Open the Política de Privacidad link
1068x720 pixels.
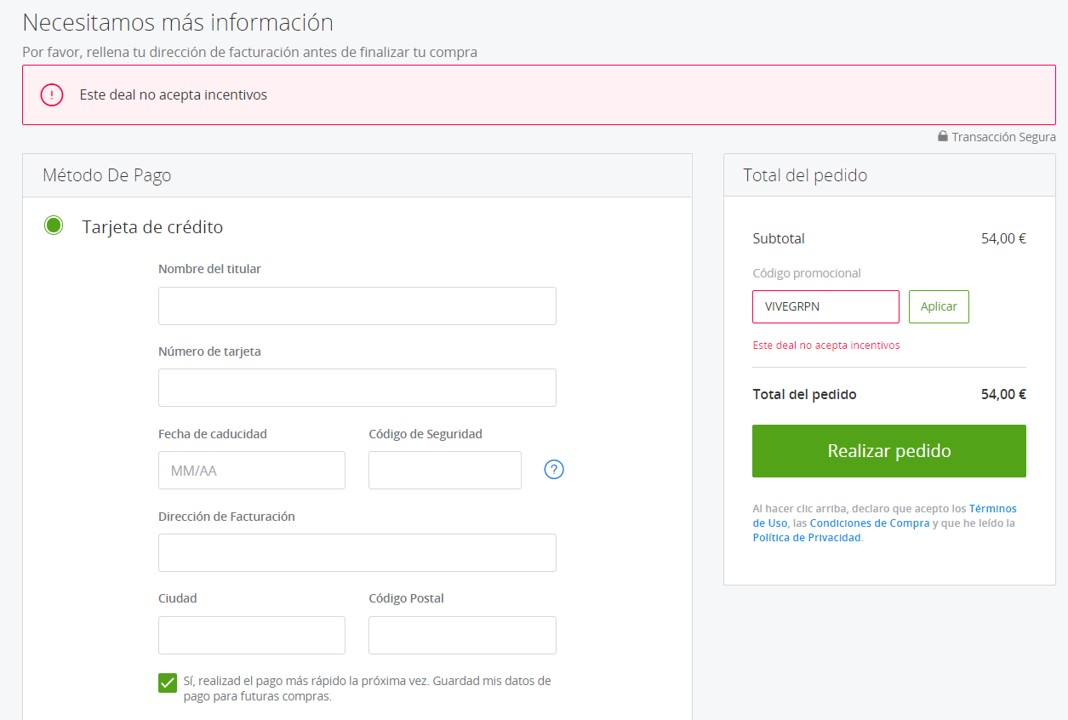click(x=806, y=537)
